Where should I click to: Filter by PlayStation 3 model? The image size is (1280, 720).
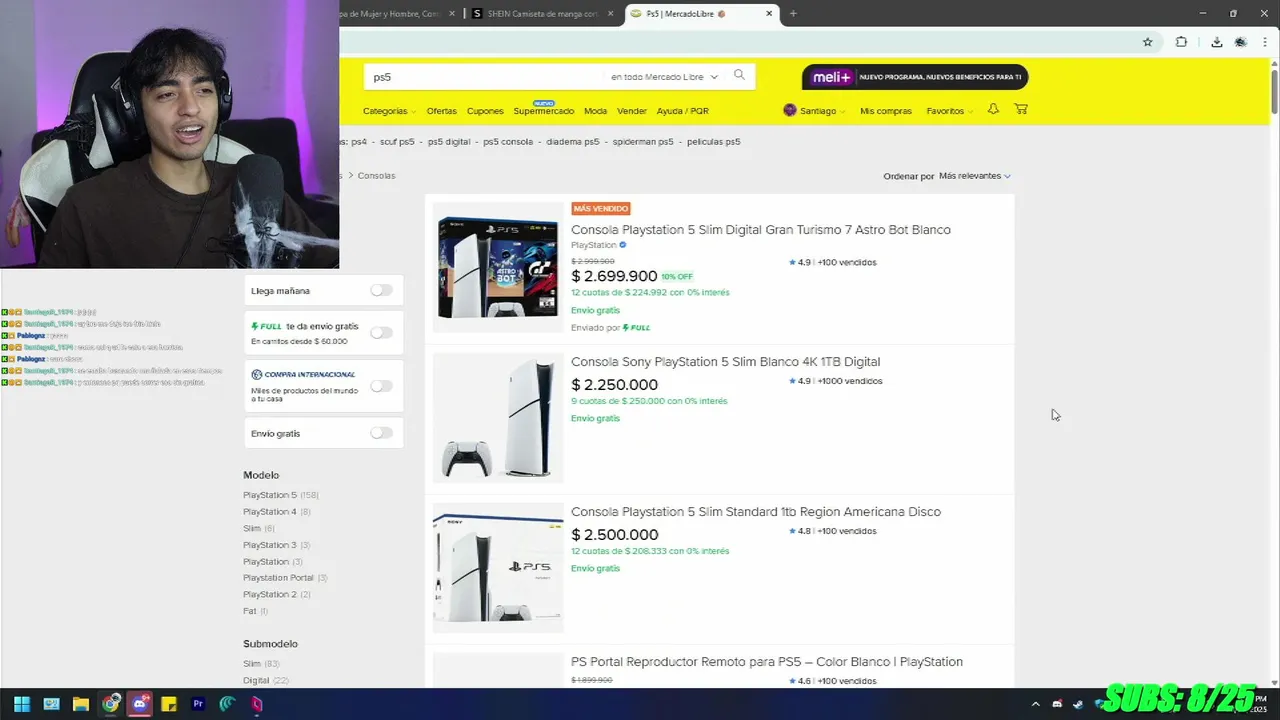pos(270,545)
